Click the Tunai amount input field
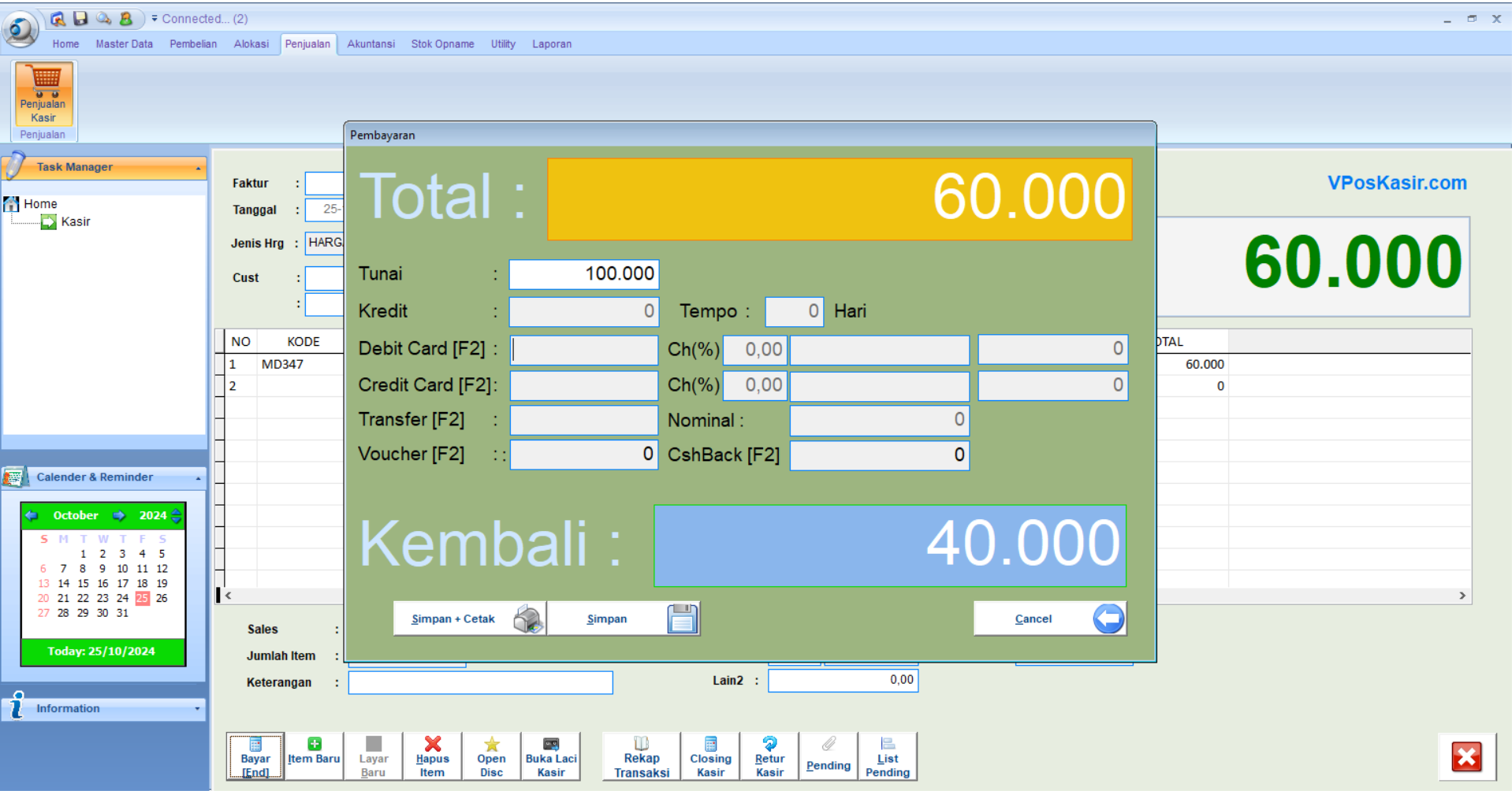Screen dimensions: 1512x791 tap(583, 274)
